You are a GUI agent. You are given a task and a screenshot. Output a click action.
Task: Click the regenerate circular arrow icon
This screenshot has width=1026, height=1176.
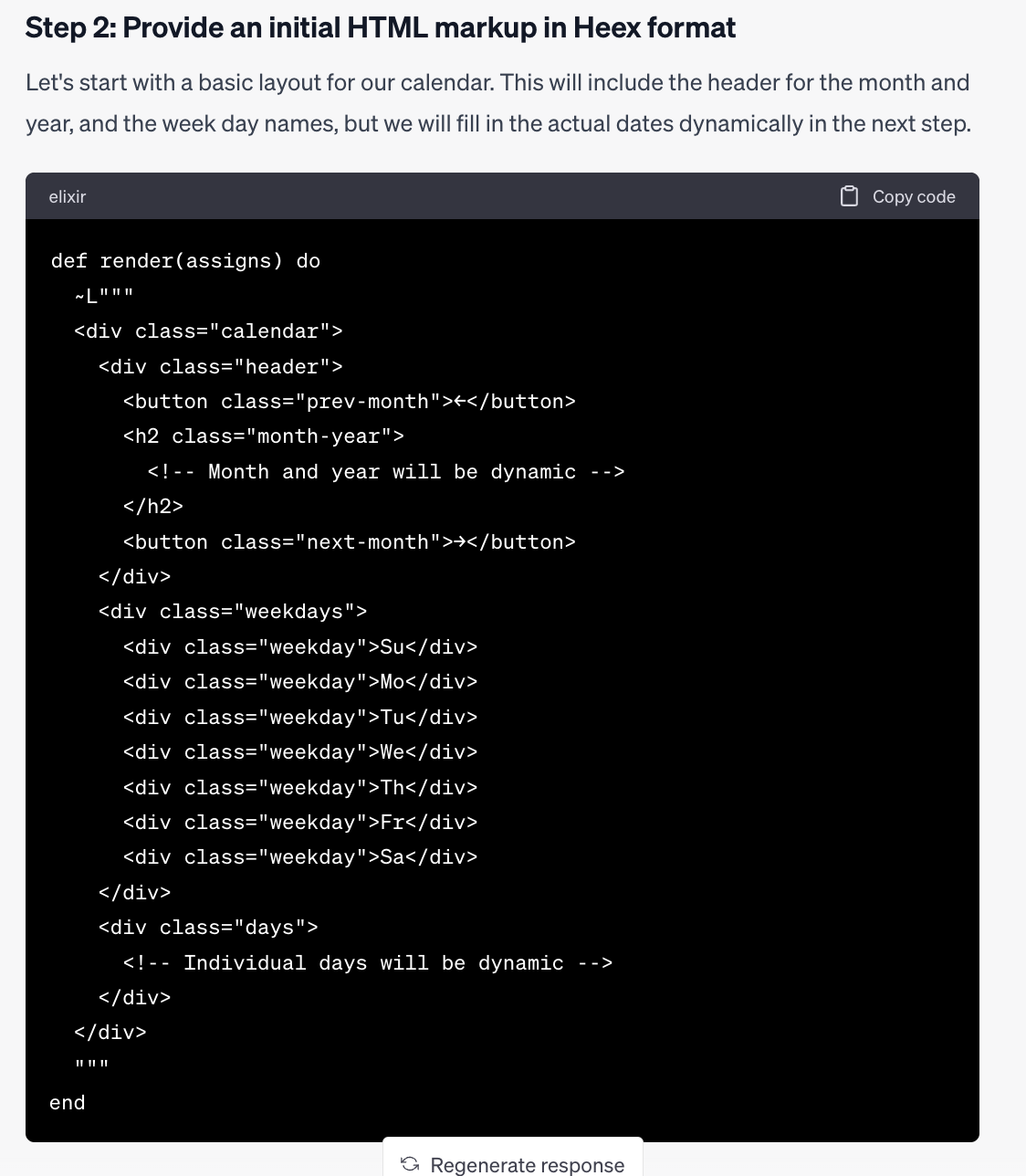(x=409, y=1164)
